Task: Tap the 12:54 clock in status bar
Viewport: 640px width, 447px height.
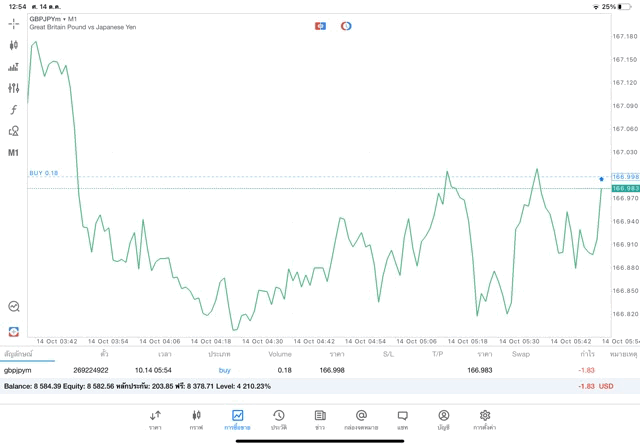Action: click(x=17, y=7)
